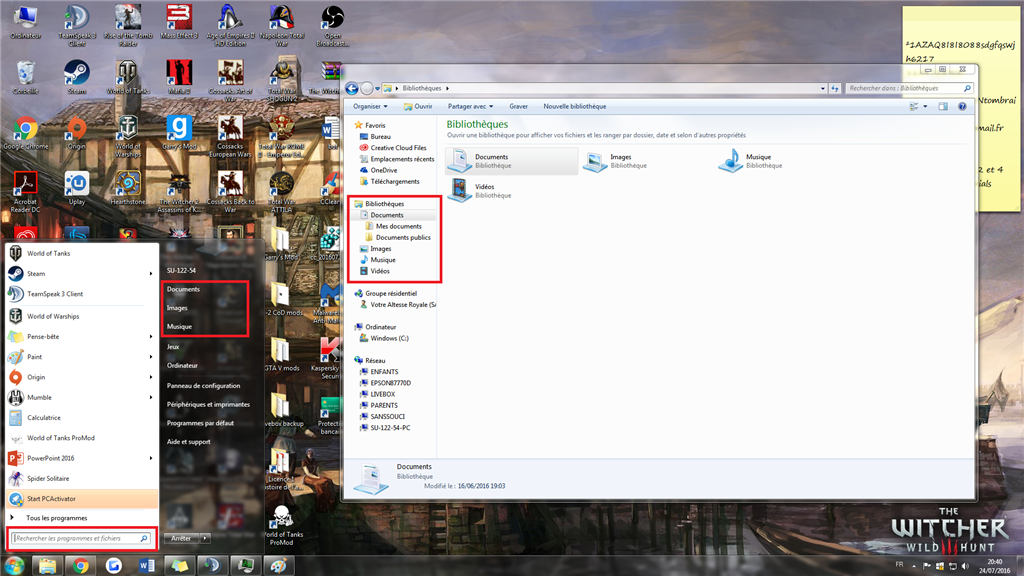
Task: Open the Partager avec dropdown
Action: tap(470, 106)
